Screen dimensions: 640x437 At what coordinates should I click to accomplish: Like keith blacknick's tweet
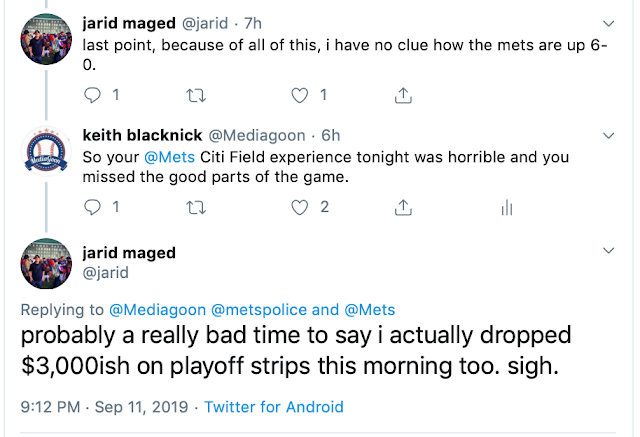[298, 208]
